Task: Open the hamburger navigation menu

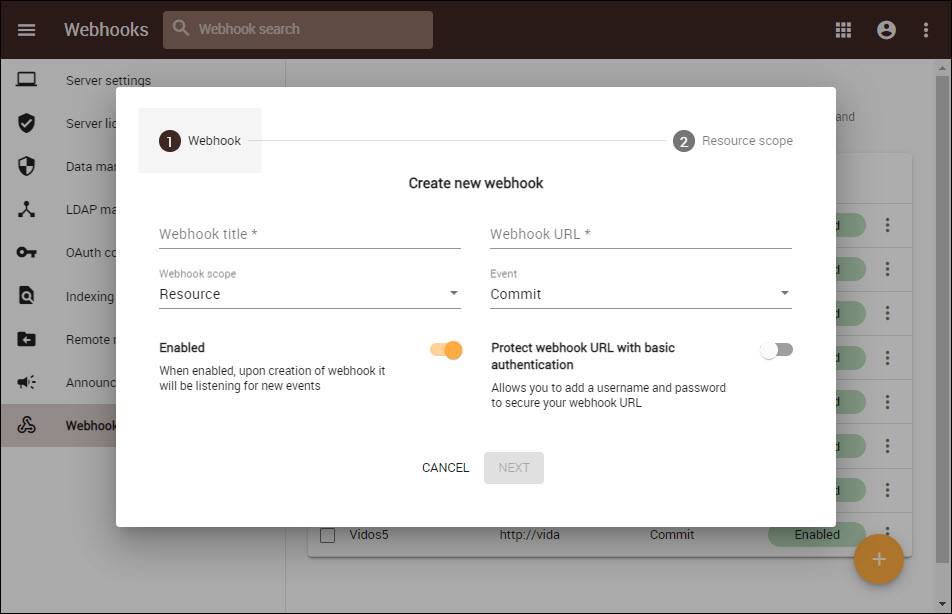Action: click(27, 30)
